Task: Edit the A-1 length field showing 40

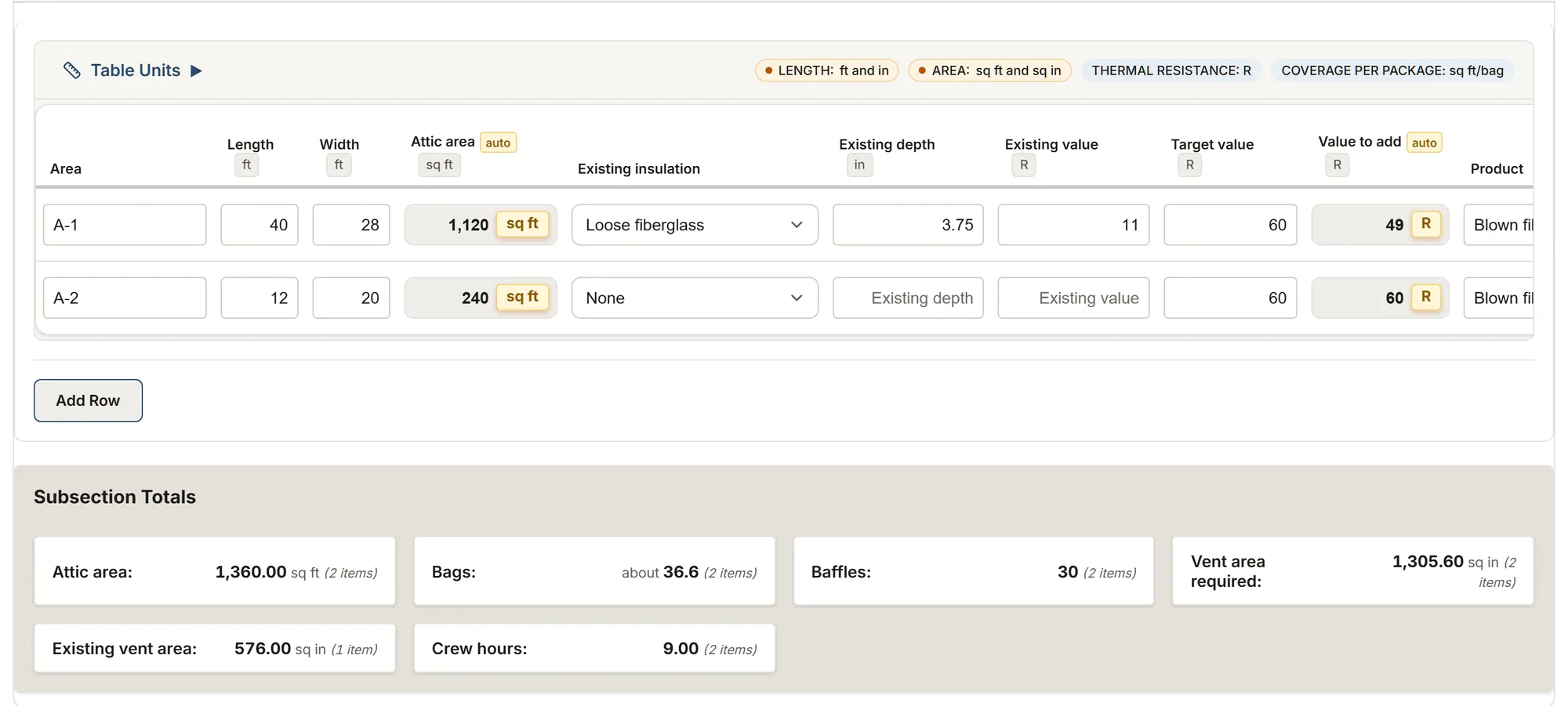Action: pyautogui.click(x=260, y=225)
